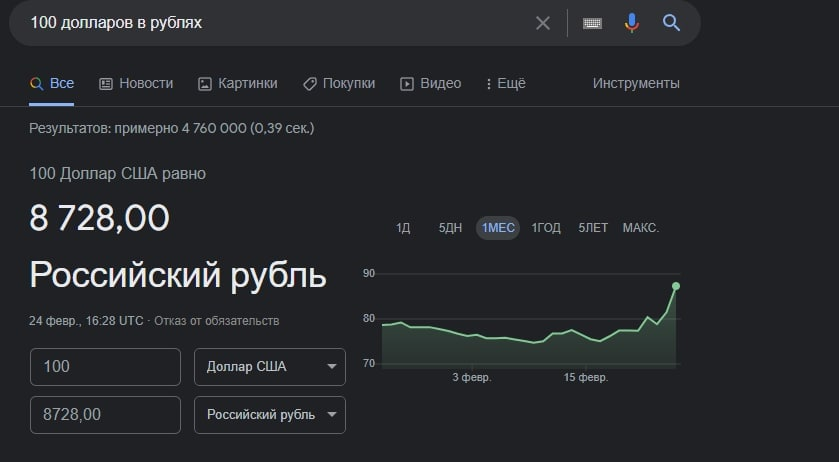Image resolution: width=839 pixels, height=462 pixels.
Task: Clear the search query with X icon
Action: pos(543,23)
